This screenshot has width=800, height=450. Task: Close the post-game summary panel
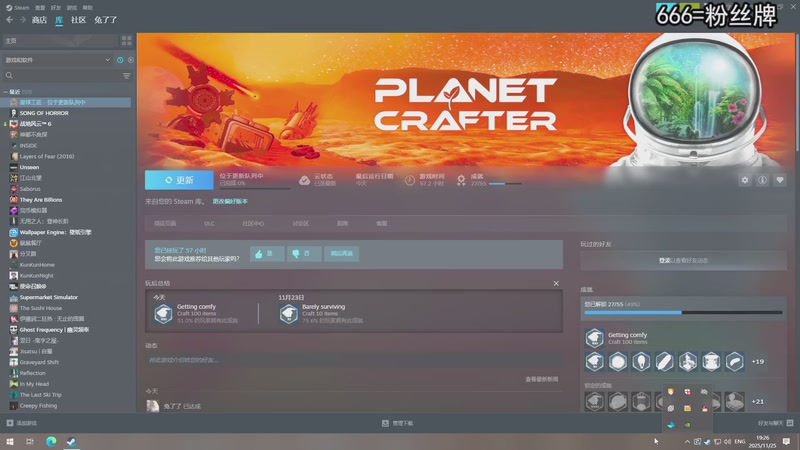[x=556, y=283]
